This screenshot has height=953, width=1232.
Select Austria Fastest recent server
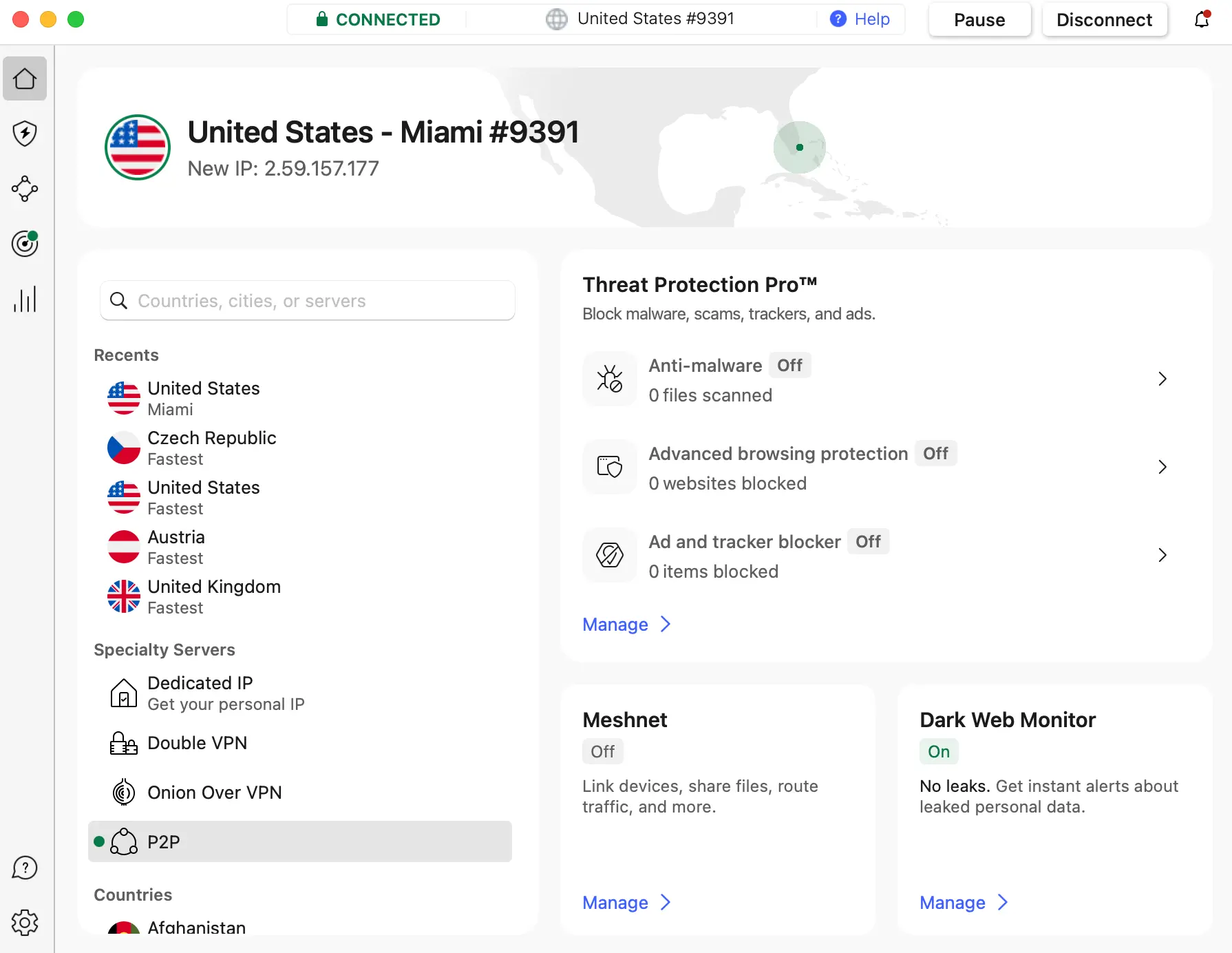[300, 547]
